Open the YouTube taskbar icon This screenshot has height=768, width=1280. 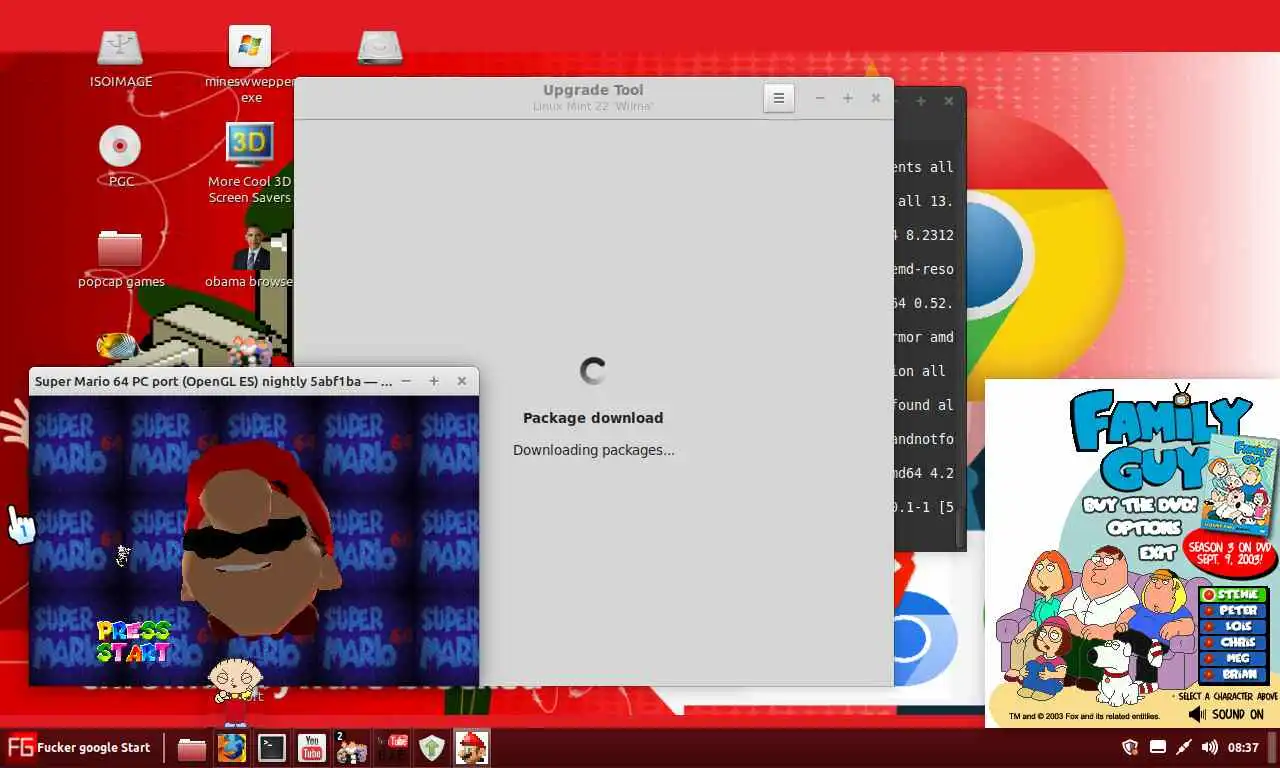(x=312, y=748)
